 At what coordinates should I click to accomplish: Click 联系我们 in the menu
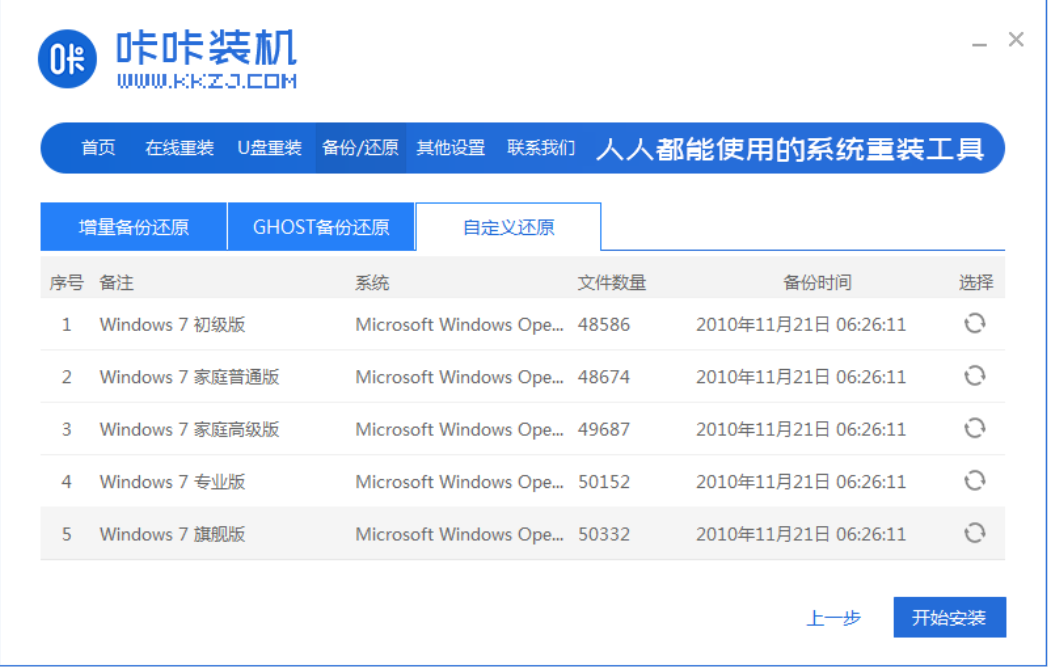point(540,145)
